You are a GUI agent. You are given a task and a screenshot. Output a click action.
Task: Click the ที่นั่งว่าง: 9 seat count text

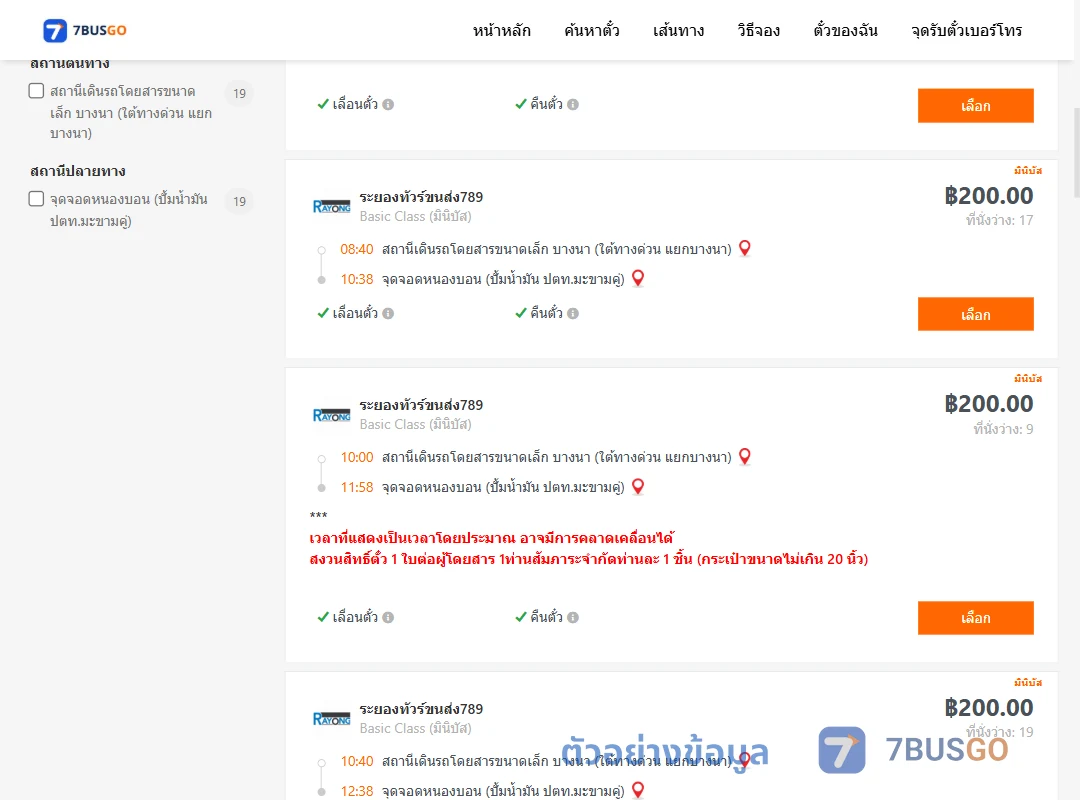1003,429
